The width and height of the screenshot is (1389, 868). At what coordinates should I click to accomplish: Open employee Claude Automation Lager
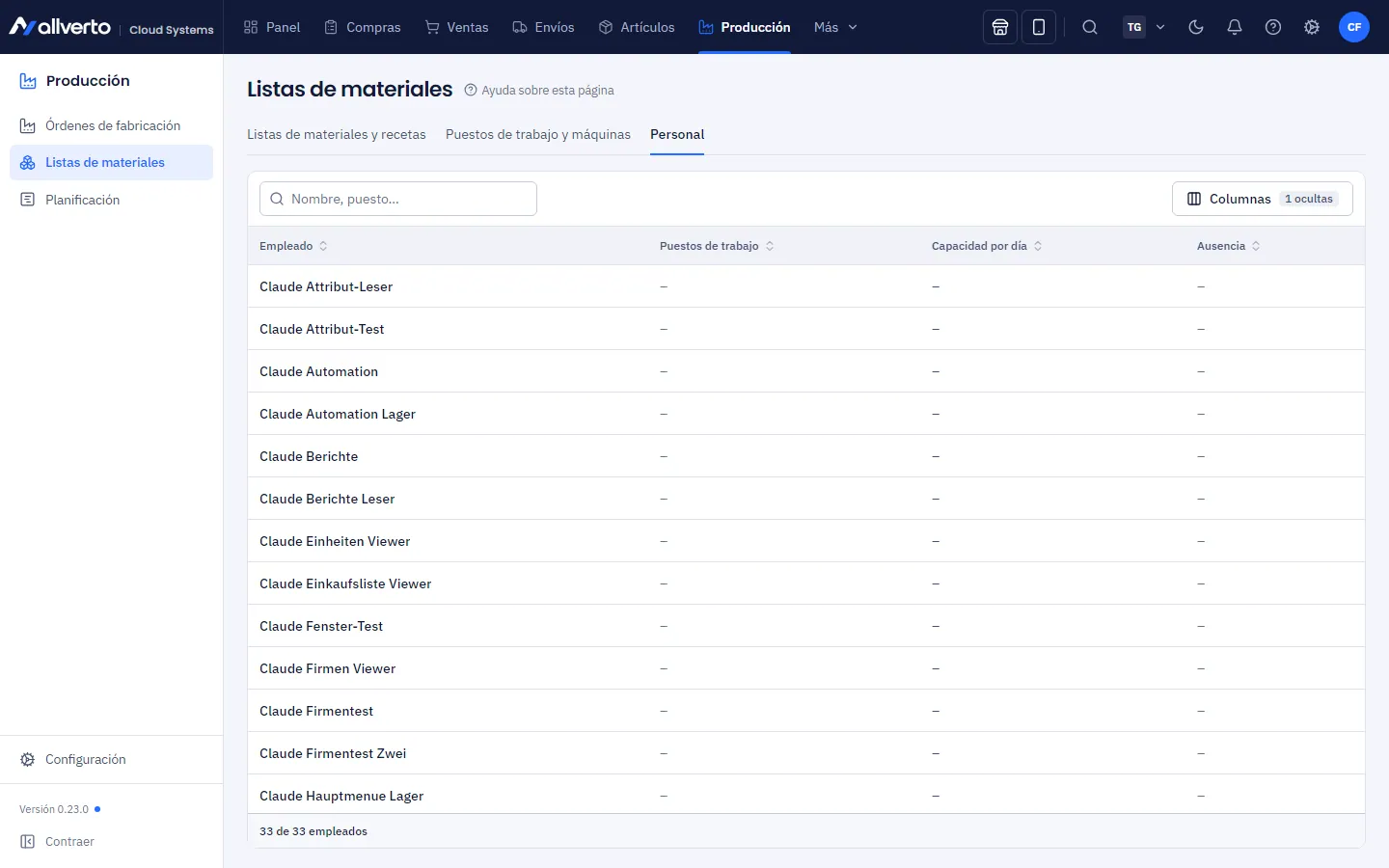click(806, 414)
